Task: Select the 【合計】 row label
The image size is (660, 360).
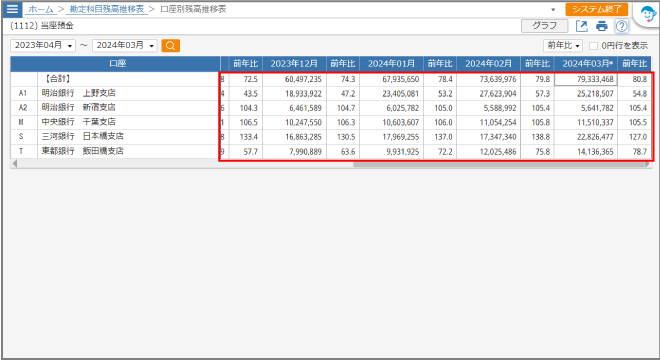Action: [x=57, y=79]
